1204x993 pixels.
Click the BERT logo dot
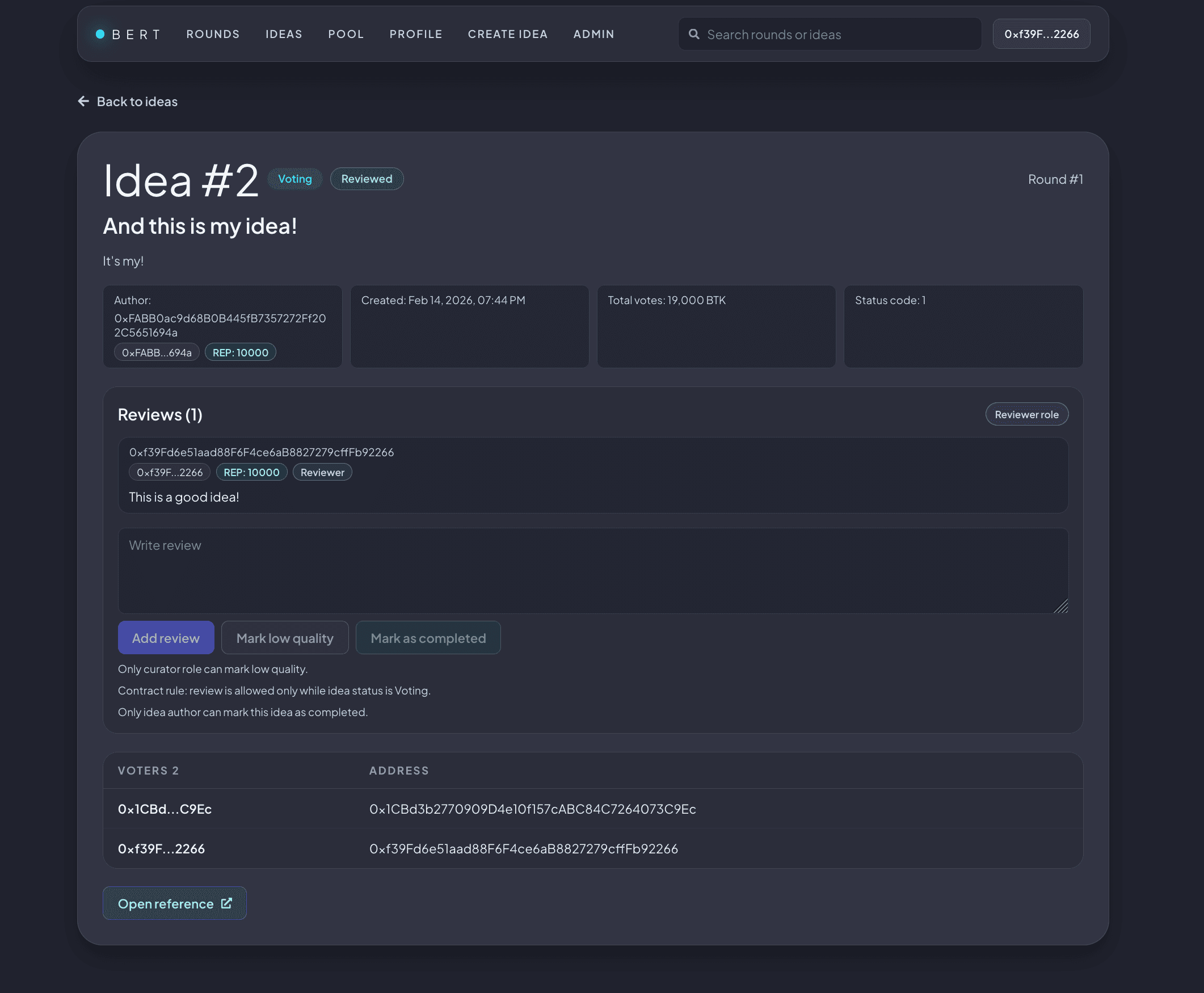[x=100, y=33]
